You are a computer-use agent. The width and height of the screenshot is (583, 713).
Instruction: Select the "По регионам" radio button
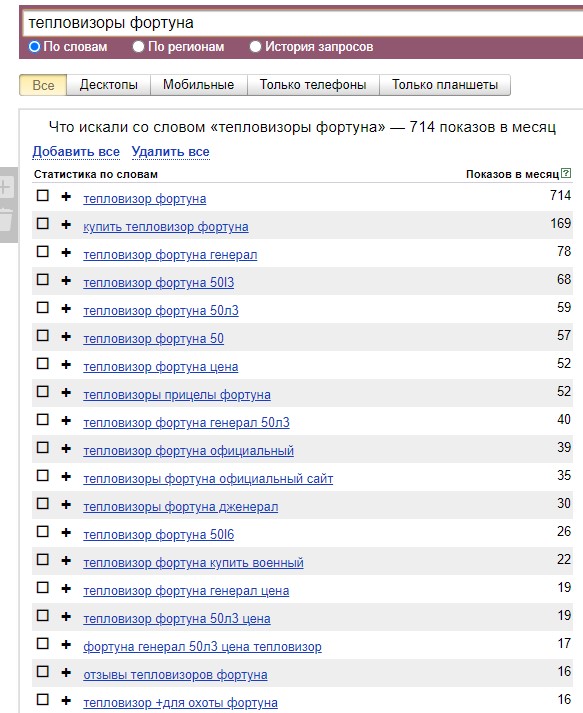click(x=138, y=46)
